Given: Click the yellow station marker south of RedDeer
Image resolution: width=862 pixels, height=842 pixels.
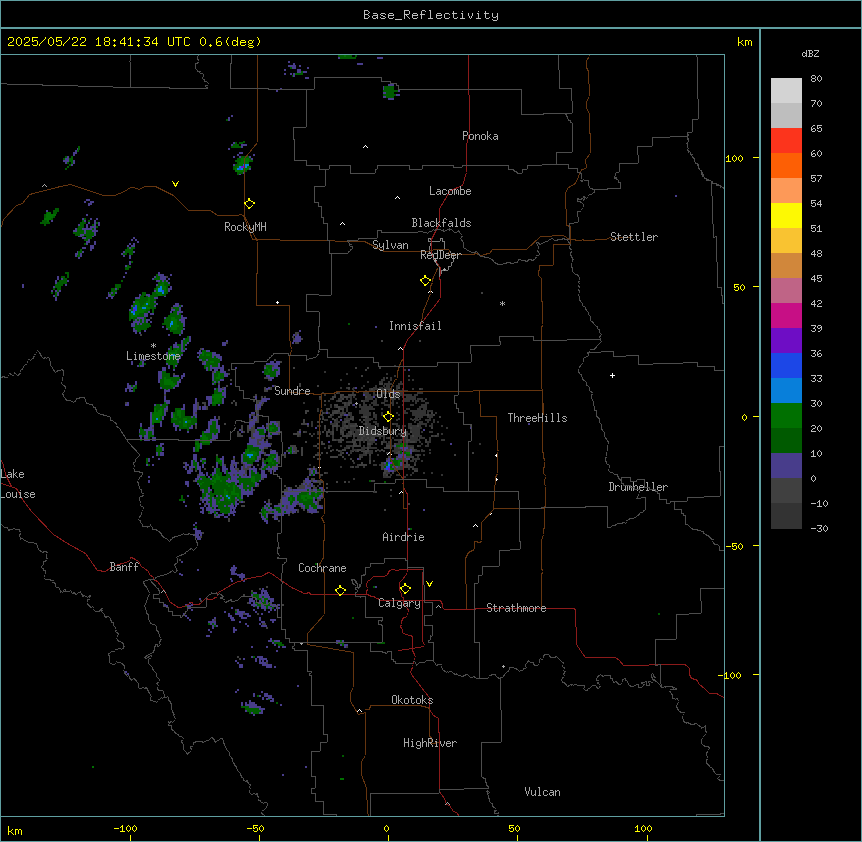Looking at the screenshot, I should [426, 281].
